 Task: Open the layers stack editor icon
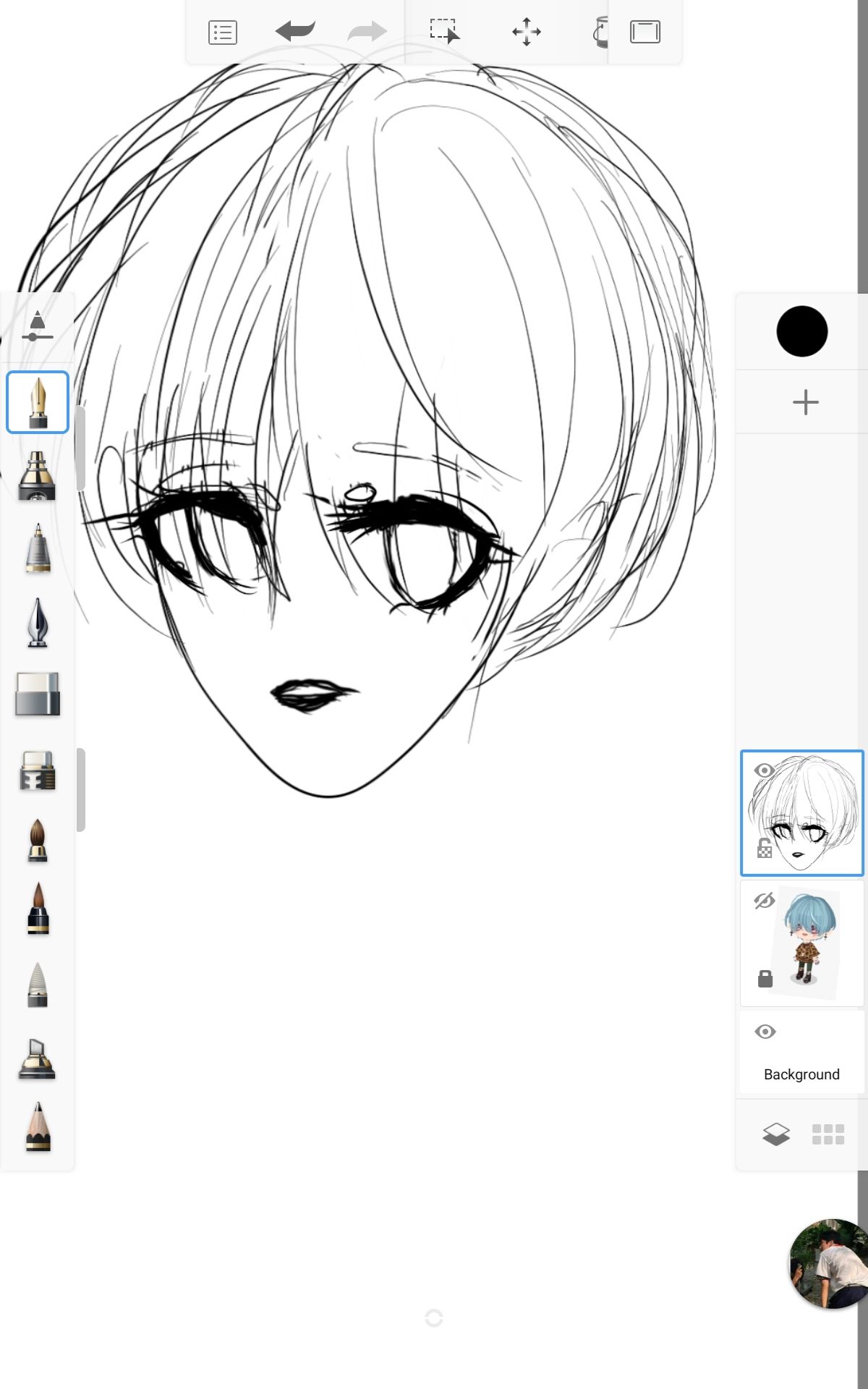[x=776, y=1134]
